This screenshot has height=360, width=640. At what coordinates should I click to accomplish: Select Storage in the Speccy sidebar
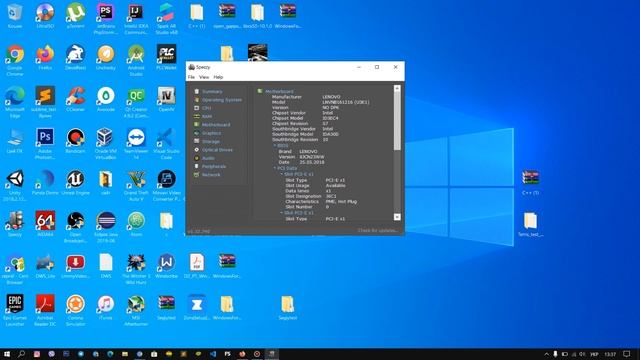pyautogui.click(x=211, y=141)
